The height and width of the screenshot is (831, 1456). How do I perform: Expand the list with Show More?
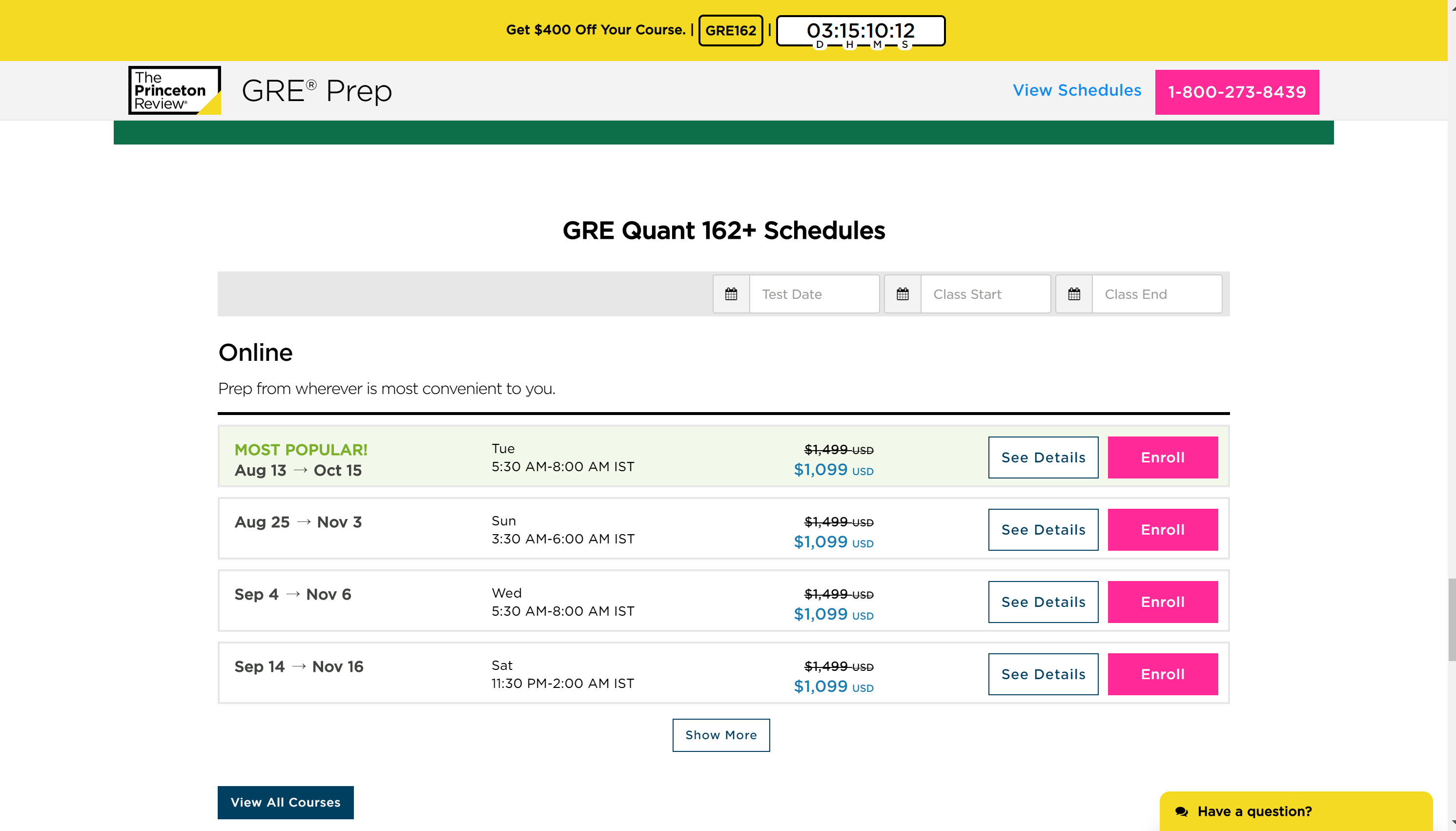tap(720, 734)
